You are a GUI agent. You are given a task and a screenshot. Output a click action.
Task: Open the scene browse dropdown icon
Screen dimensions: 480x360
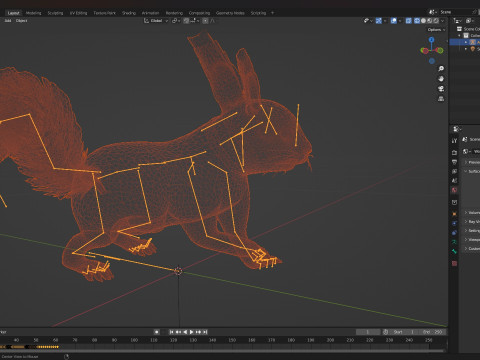[x=432, y=12]
